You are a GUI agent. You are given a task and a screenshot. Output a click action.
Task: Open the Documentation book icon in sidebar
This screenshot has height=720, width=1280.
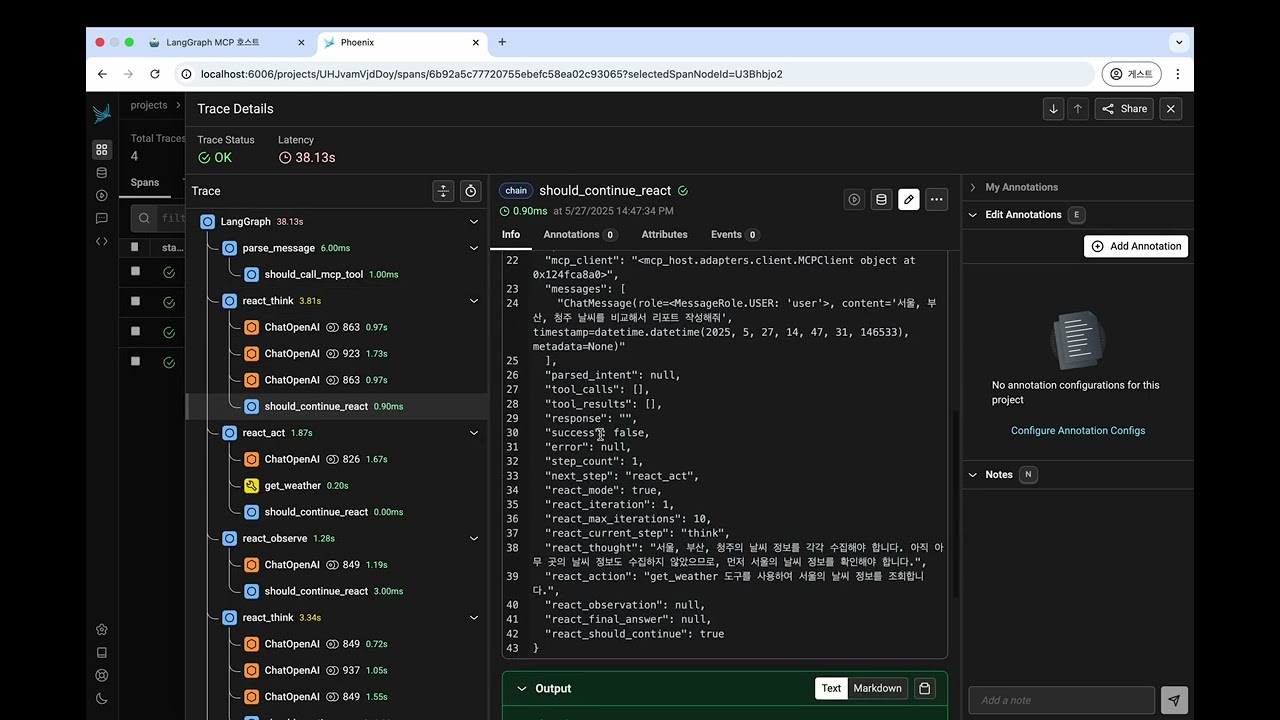point(102,653)
